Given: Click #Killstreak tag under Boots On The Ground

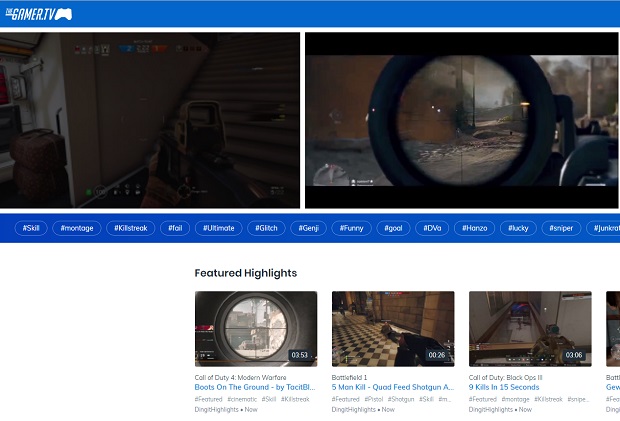Looking at the screenshot, I should coord(295,399).
